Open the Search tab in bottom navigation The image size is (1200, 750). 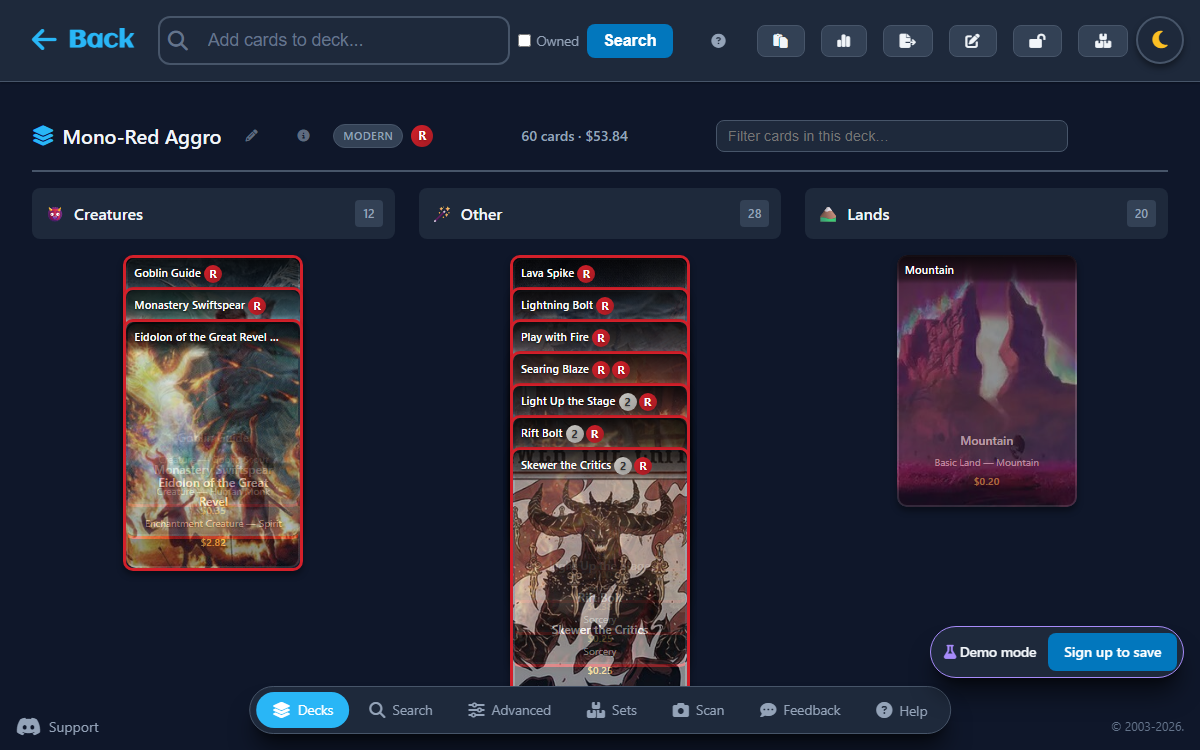coord(401,710)
